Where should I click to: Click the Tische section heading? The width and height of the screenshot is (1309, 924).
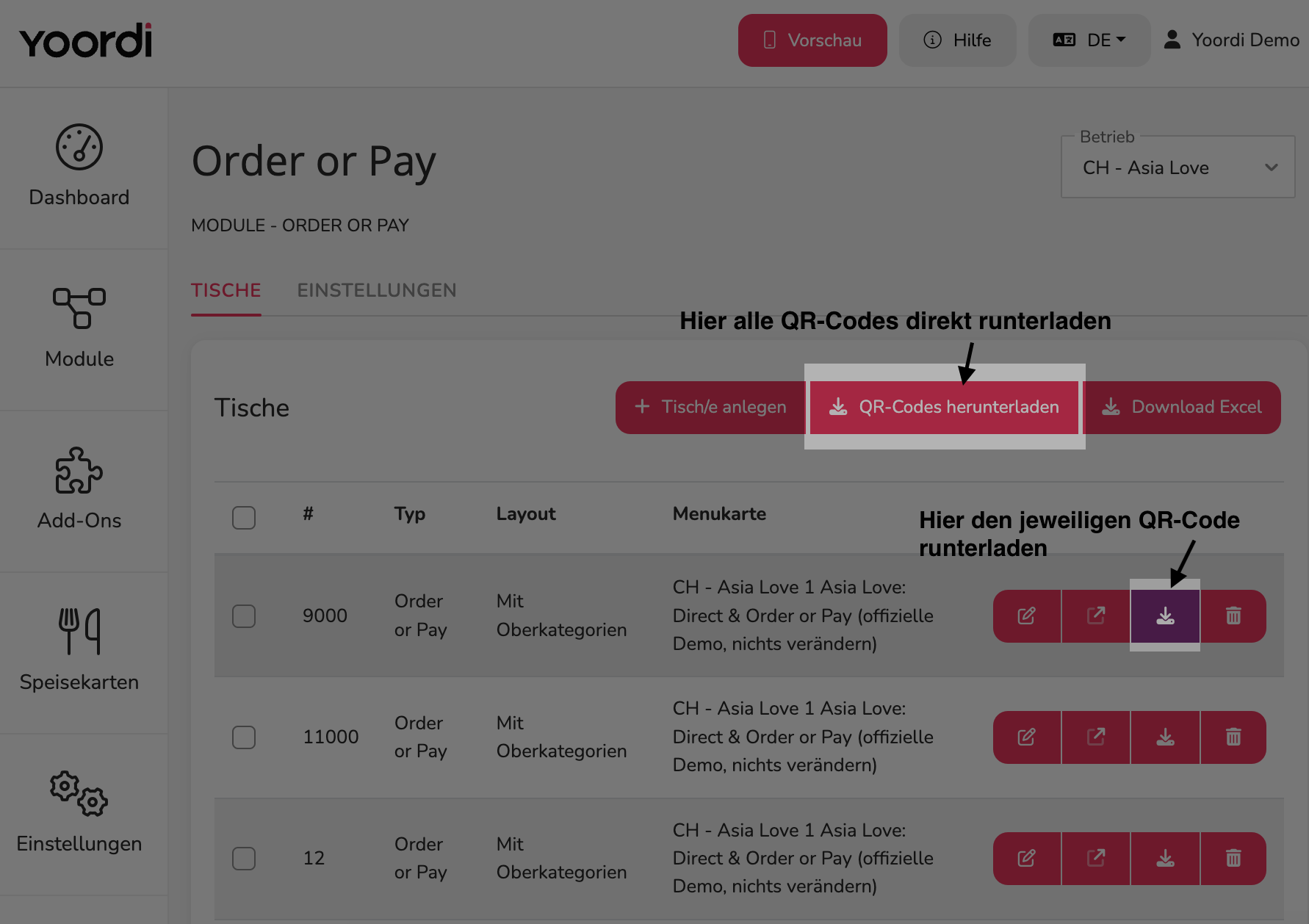pyautogui.click(x=252, y=408)
